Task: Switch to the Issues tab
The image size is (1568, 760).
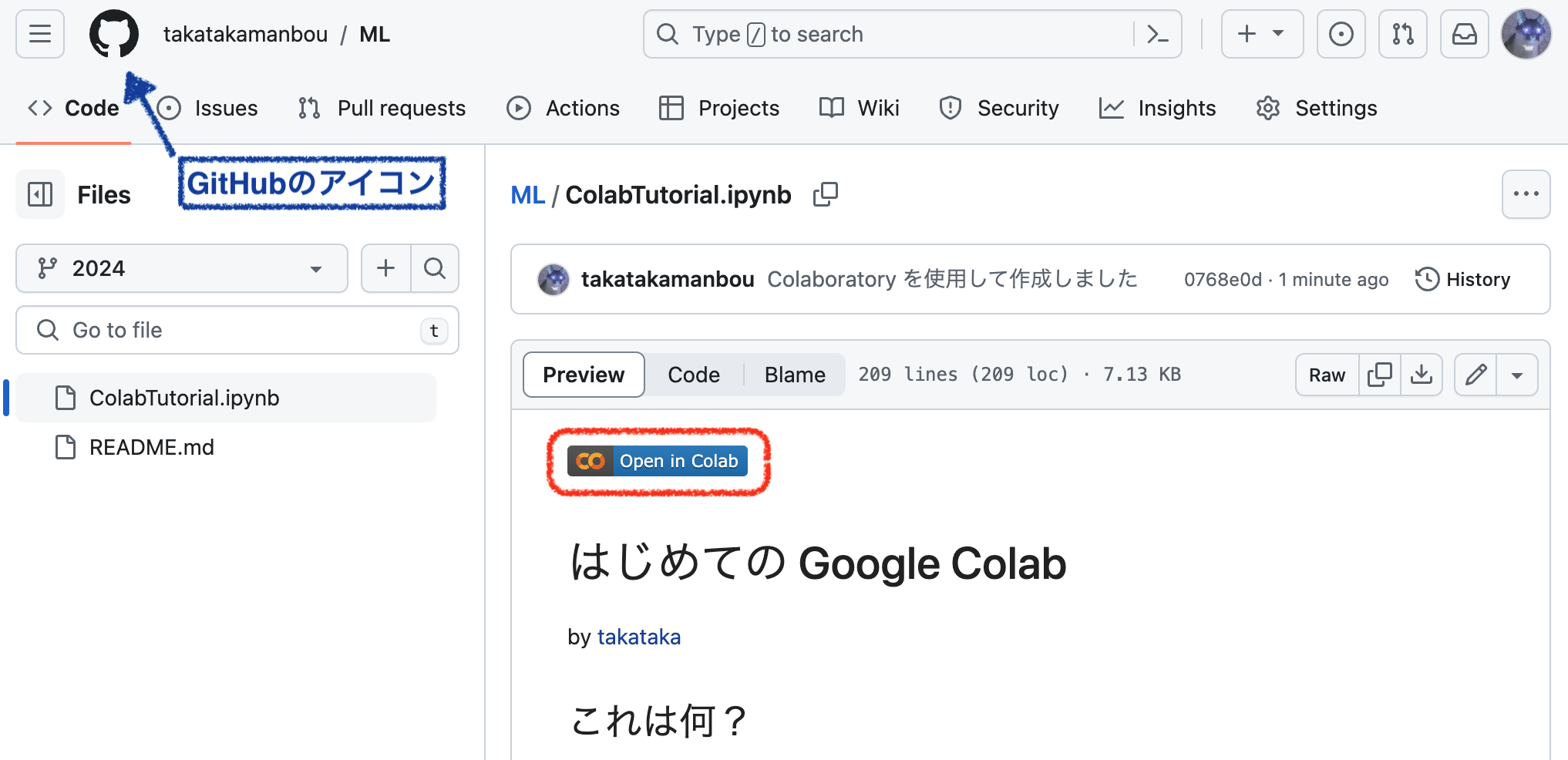Action: (207, 108)
